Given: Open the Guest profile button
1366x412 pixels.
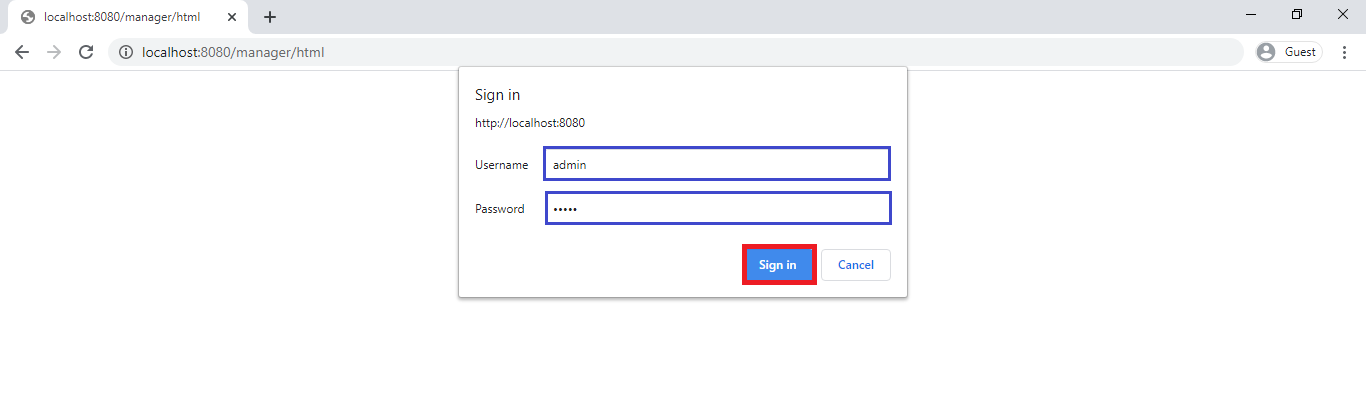Looking at the screenshot, I should coord(1289,52).
